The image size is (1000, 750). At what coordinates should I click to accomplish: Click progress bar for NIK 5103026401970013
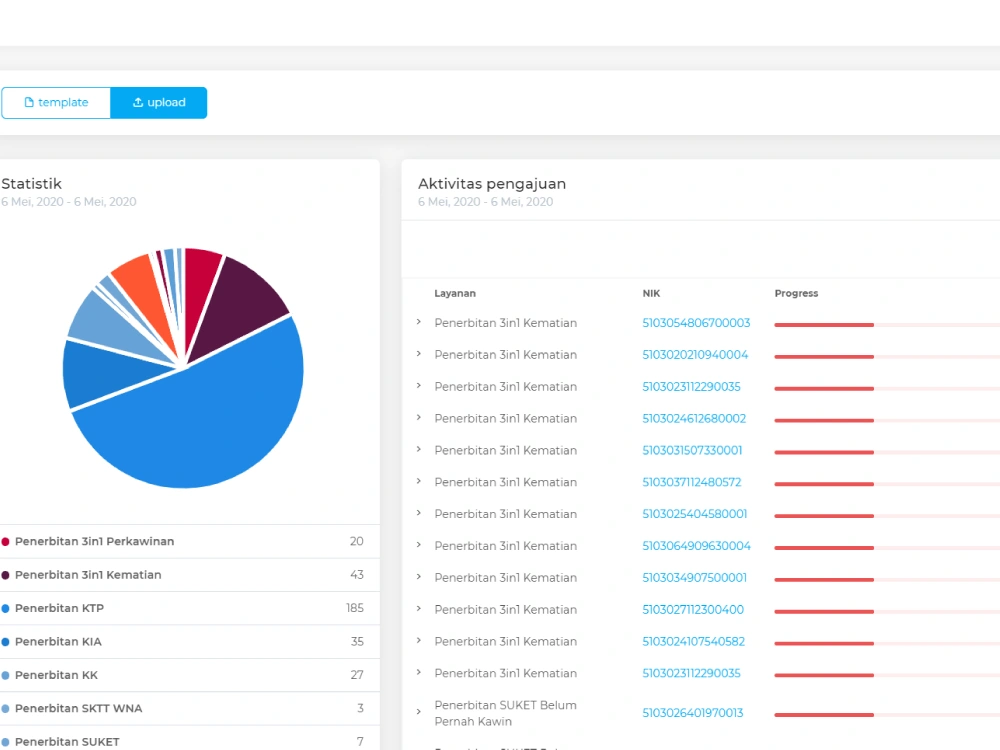pos(887,715)
